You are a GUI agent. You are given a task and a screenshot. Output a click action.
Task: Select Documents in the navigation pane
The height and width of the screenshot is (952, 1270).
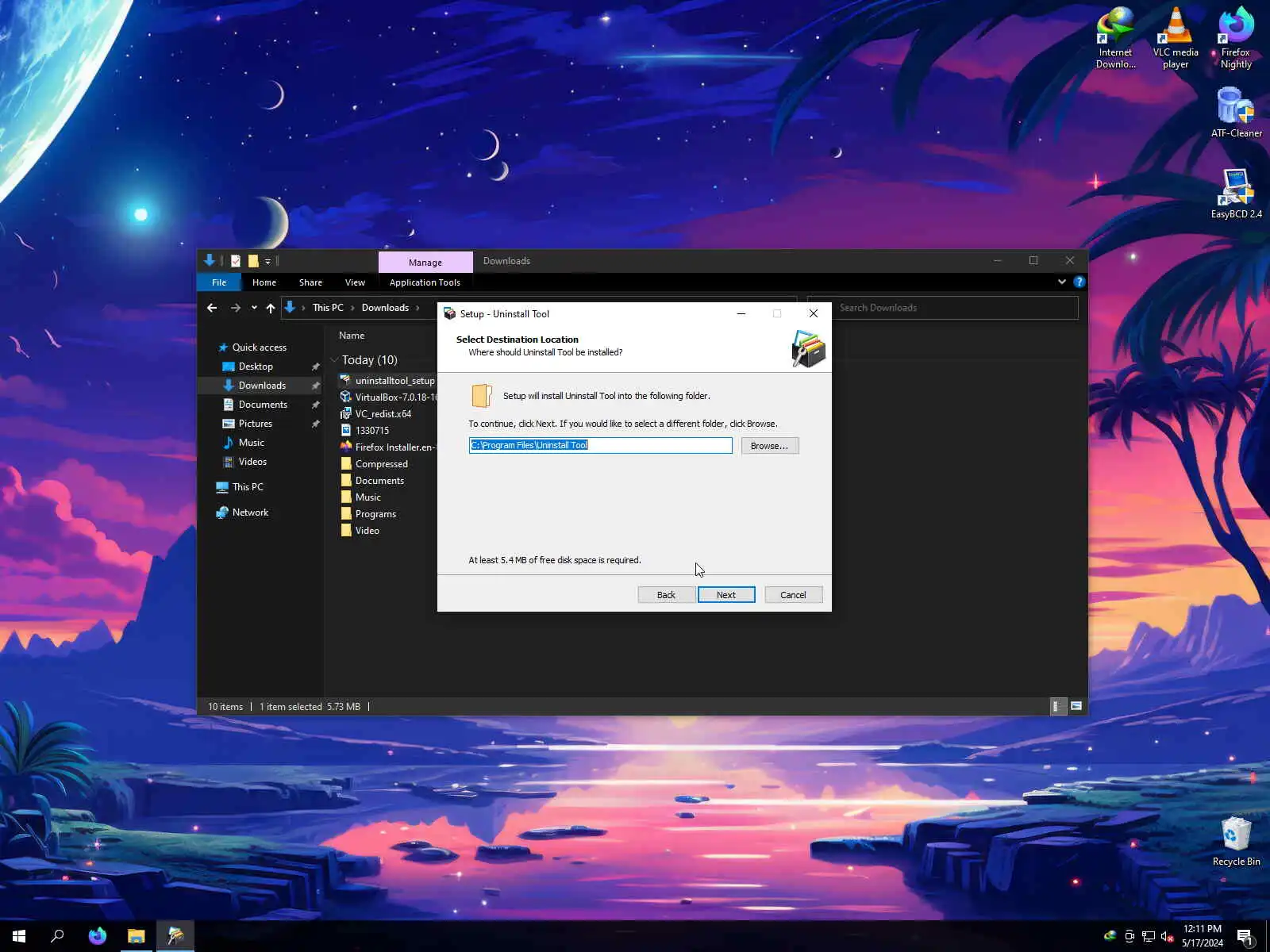click(263, 405)
